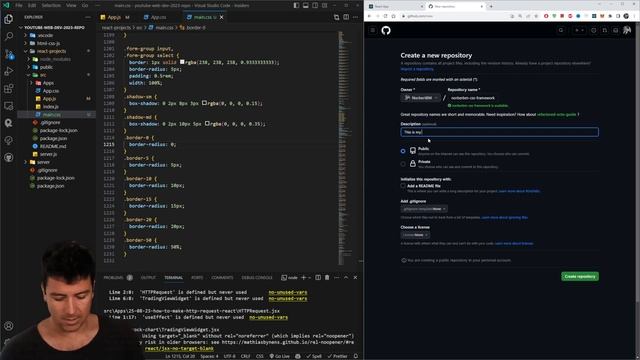The width and height of the screenshot is (640, 360).
Task: Maximize terminal panel with the up chevron
Action: (x=346, y=278)
